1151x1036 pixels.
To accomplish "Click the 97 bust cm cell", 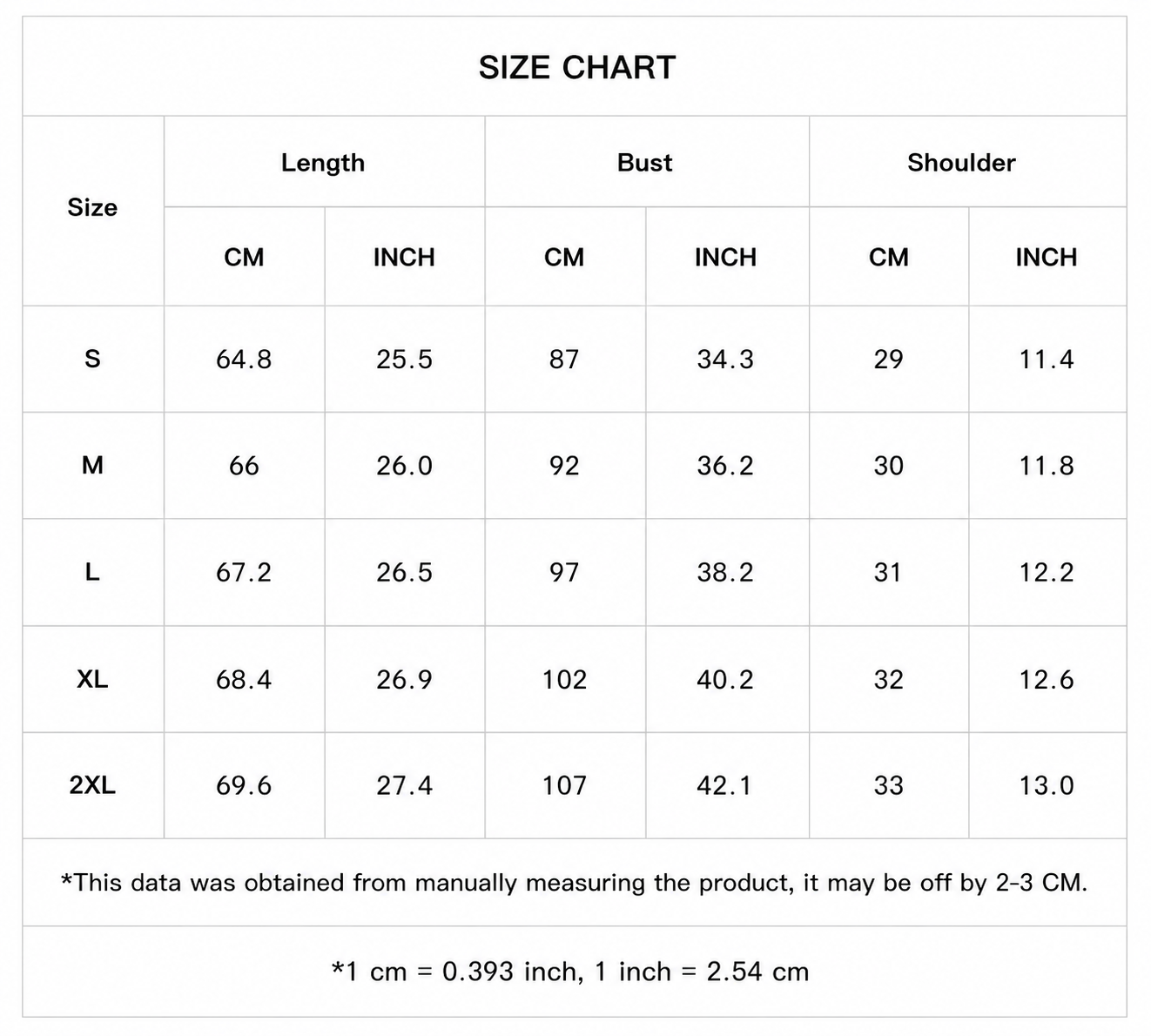I will tap(564, 572).
